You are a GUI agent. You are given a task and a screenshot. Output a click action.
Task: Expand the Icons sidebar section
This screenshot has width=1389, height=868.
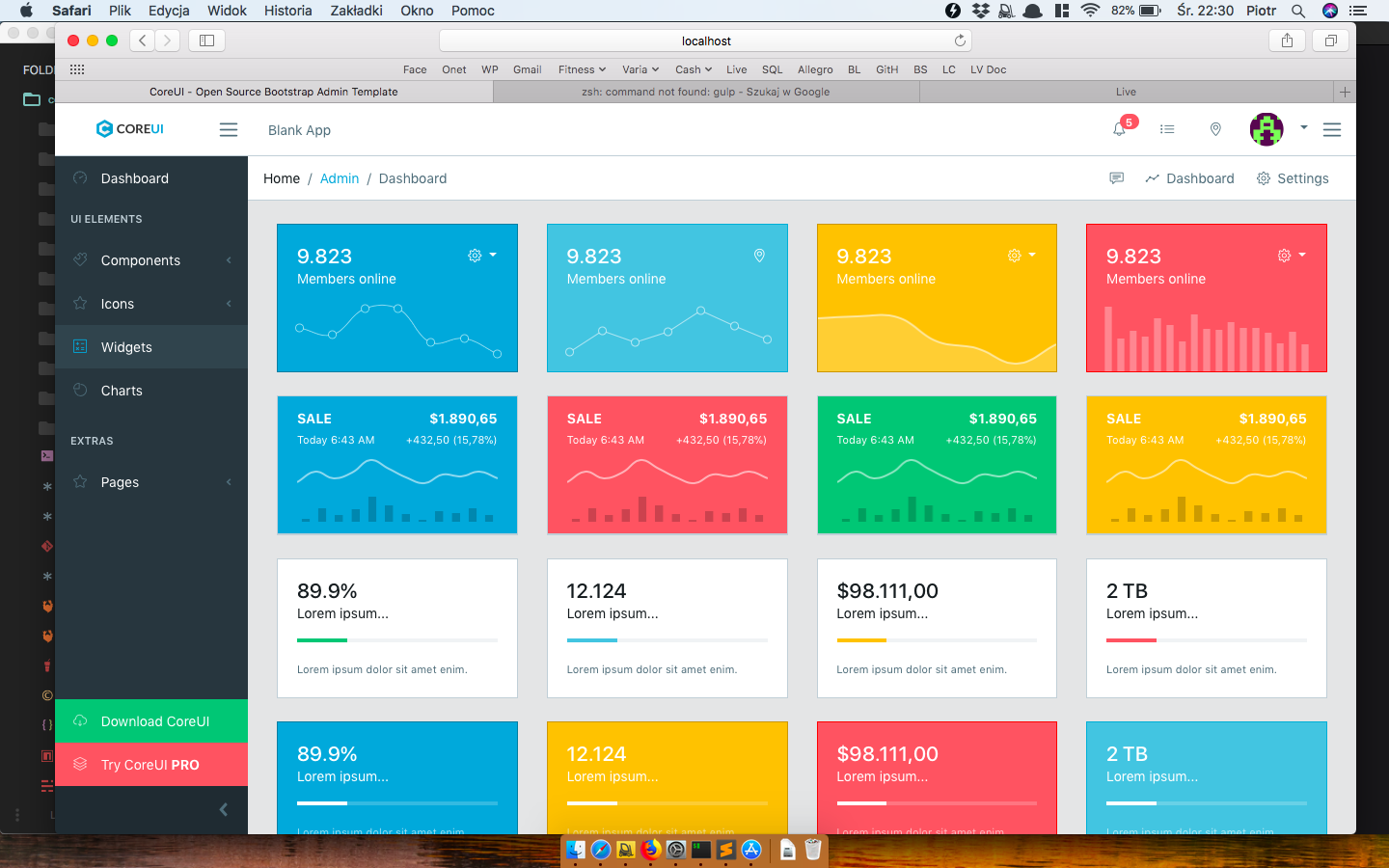coord(151,304)
